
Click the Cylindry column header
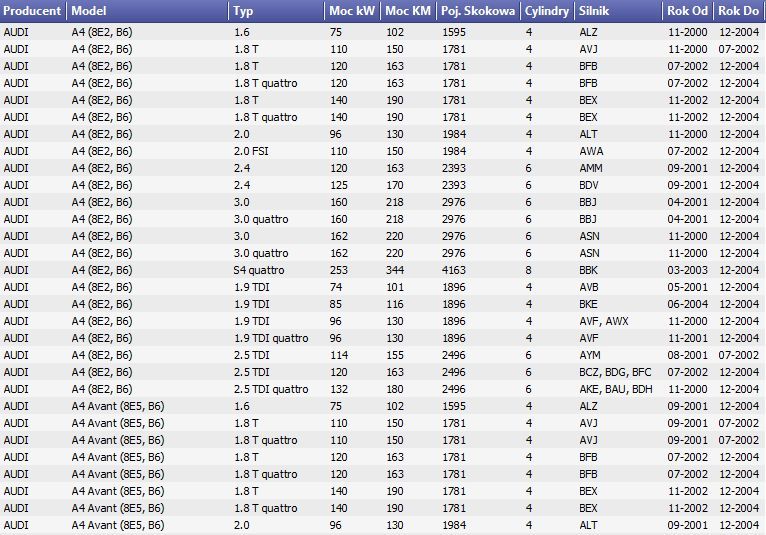547,11
